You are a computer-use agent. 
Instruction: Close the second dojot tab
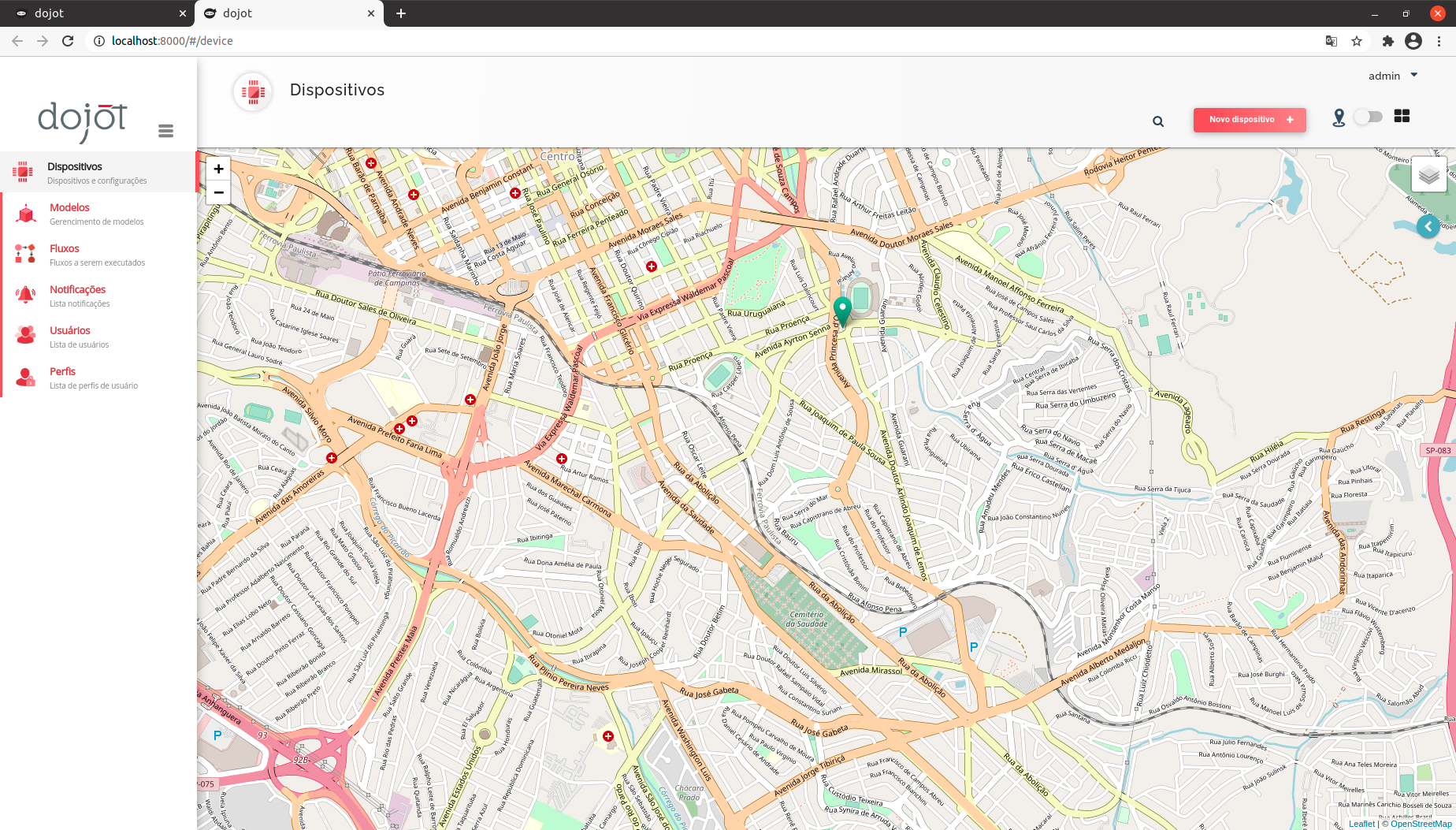pyautogui.click(x=371, y=13)
